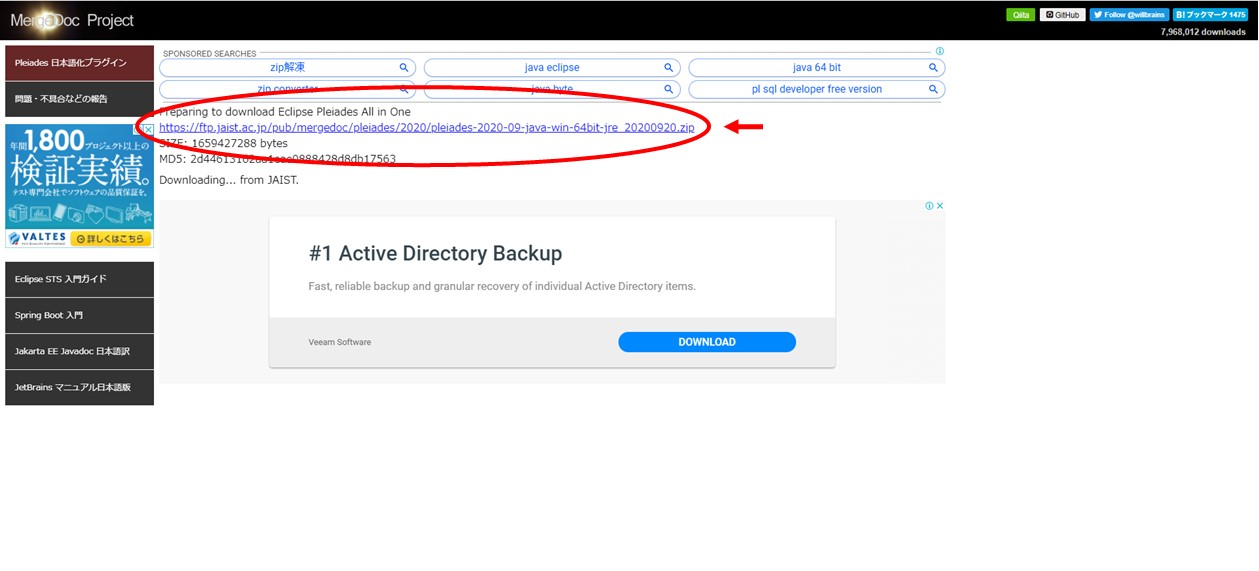1259x571 pixels.
Task: Click the ad description about granular recovery
Action: tap(502, 286)
